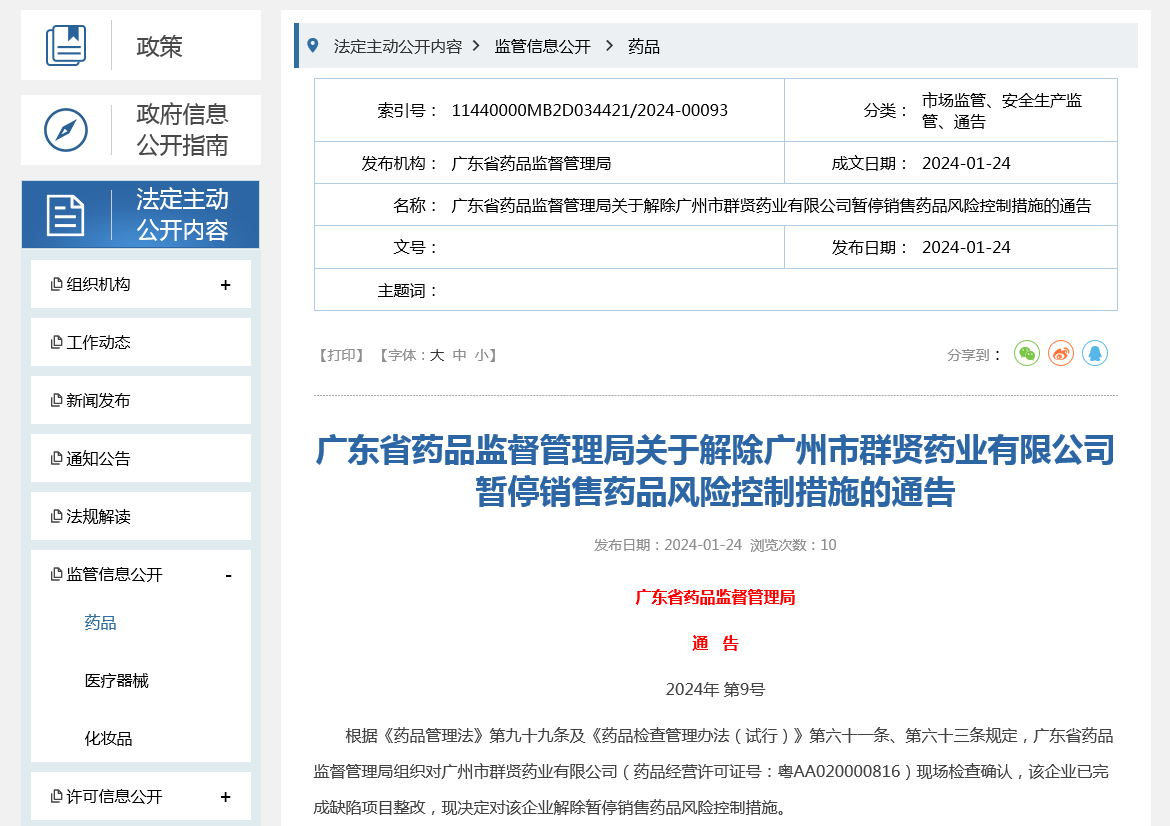Select 化妆品 under 监管信息公开
The width and height of the screenshot is (1170, 826).
pos(108,739)
